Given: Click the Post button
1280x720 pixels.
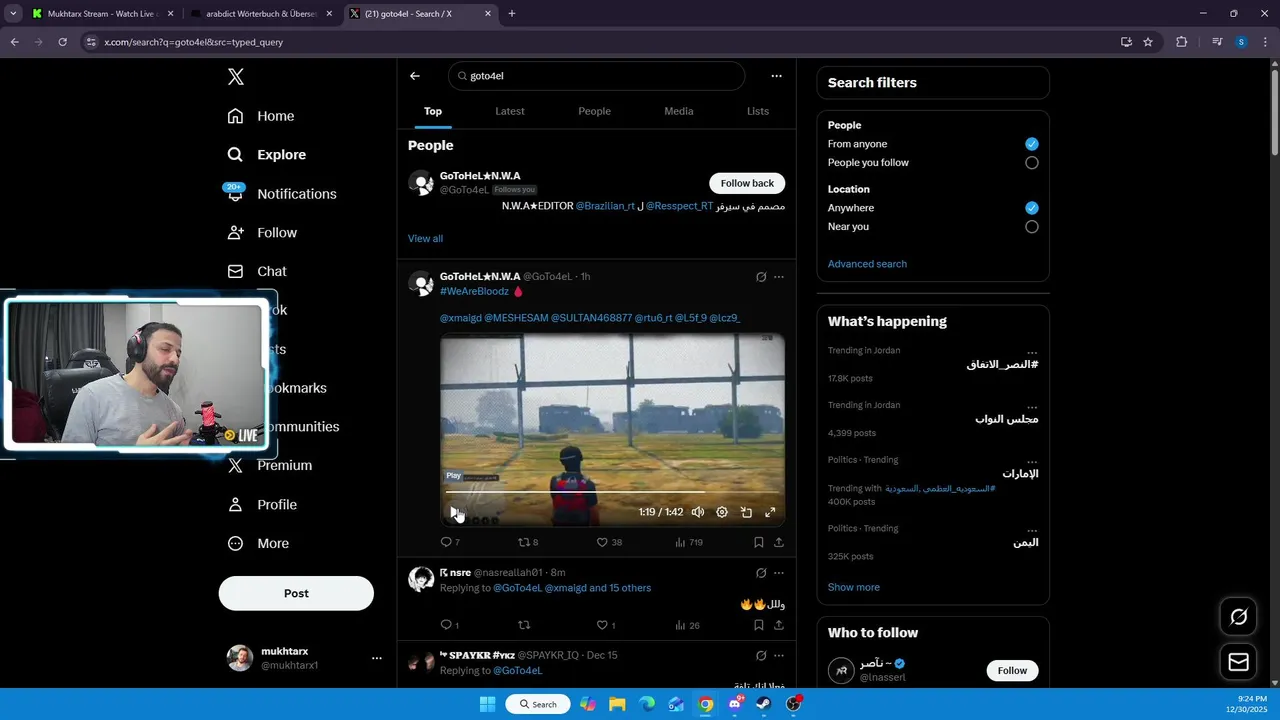Looking at the screenshot, I should [x=296, y=593].
